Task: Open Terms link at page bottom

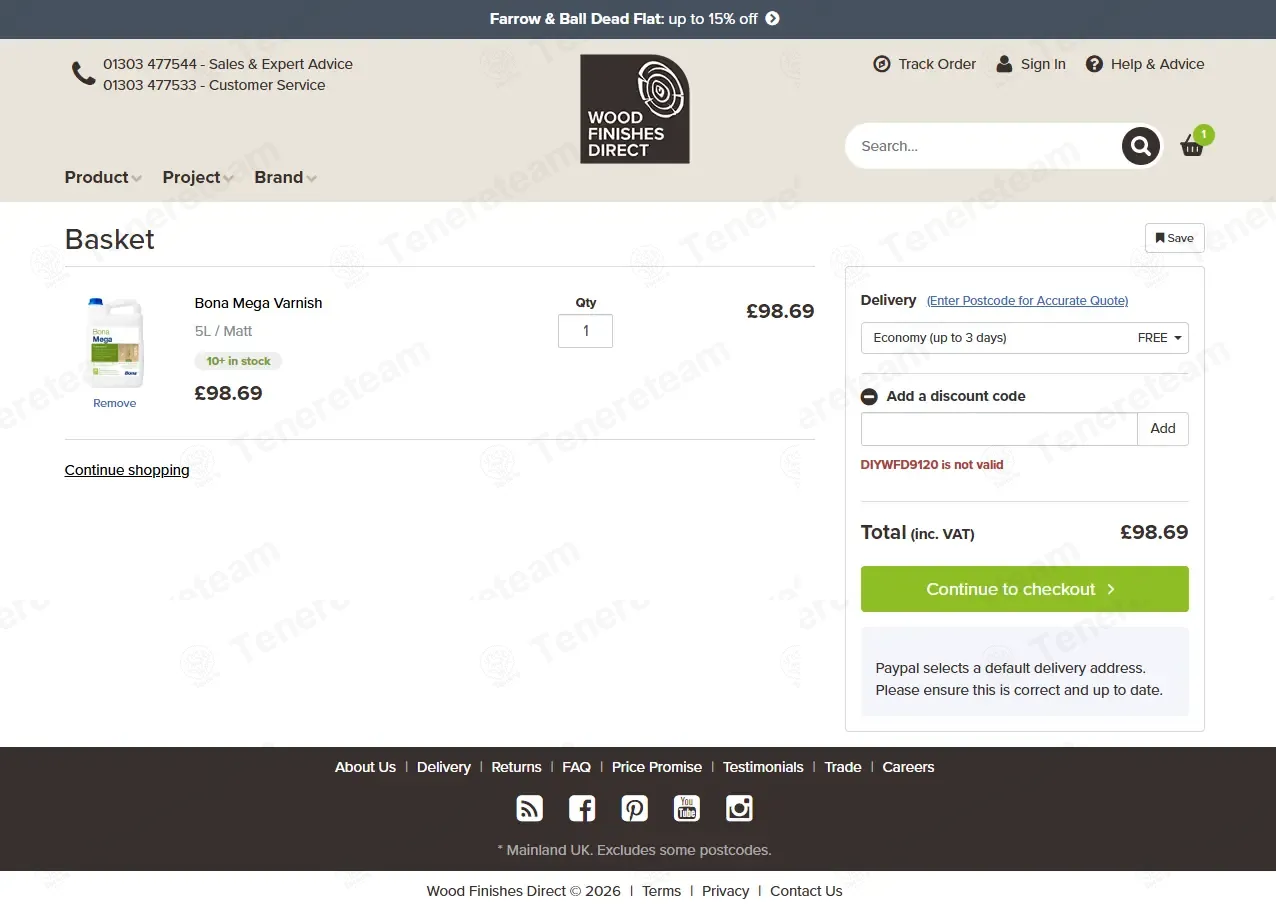Action: (x=661, y=891)
